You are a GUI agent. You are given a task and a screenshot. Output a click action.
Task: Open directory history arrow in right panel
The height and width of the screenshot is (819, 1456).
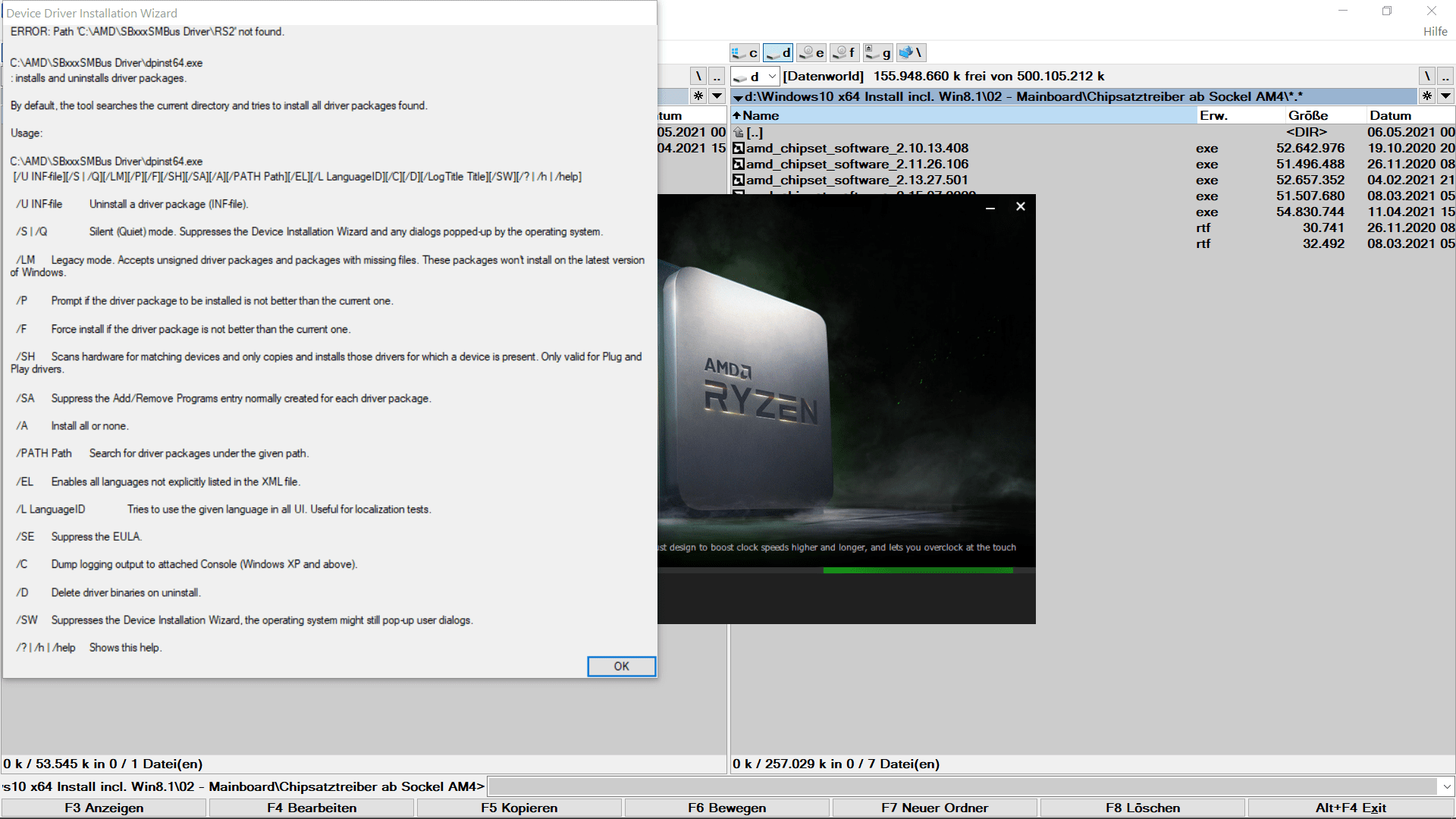(1445, 96)
